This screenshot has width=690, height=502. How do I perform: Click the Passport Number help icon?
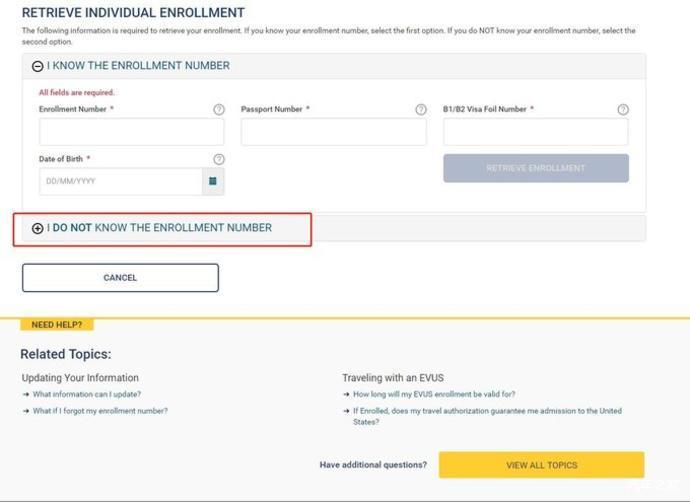tap(421, 109)
